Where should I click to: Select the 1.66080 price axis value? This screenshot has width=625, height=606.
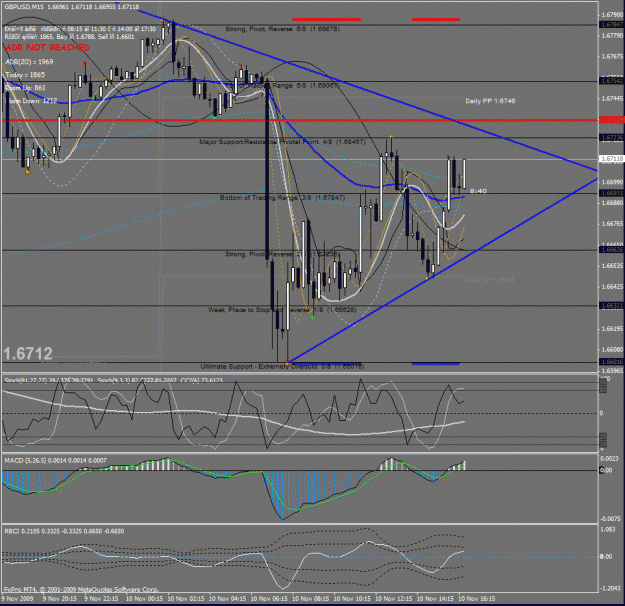pyautogui.click(x=612, y=350)
